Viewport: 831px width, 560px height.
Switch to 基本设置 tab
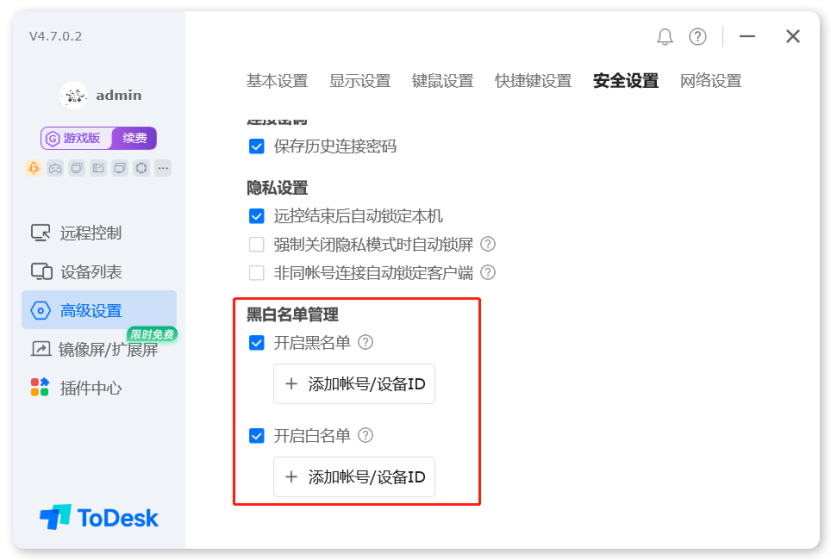pyautogui.click(x=277, y=81)
